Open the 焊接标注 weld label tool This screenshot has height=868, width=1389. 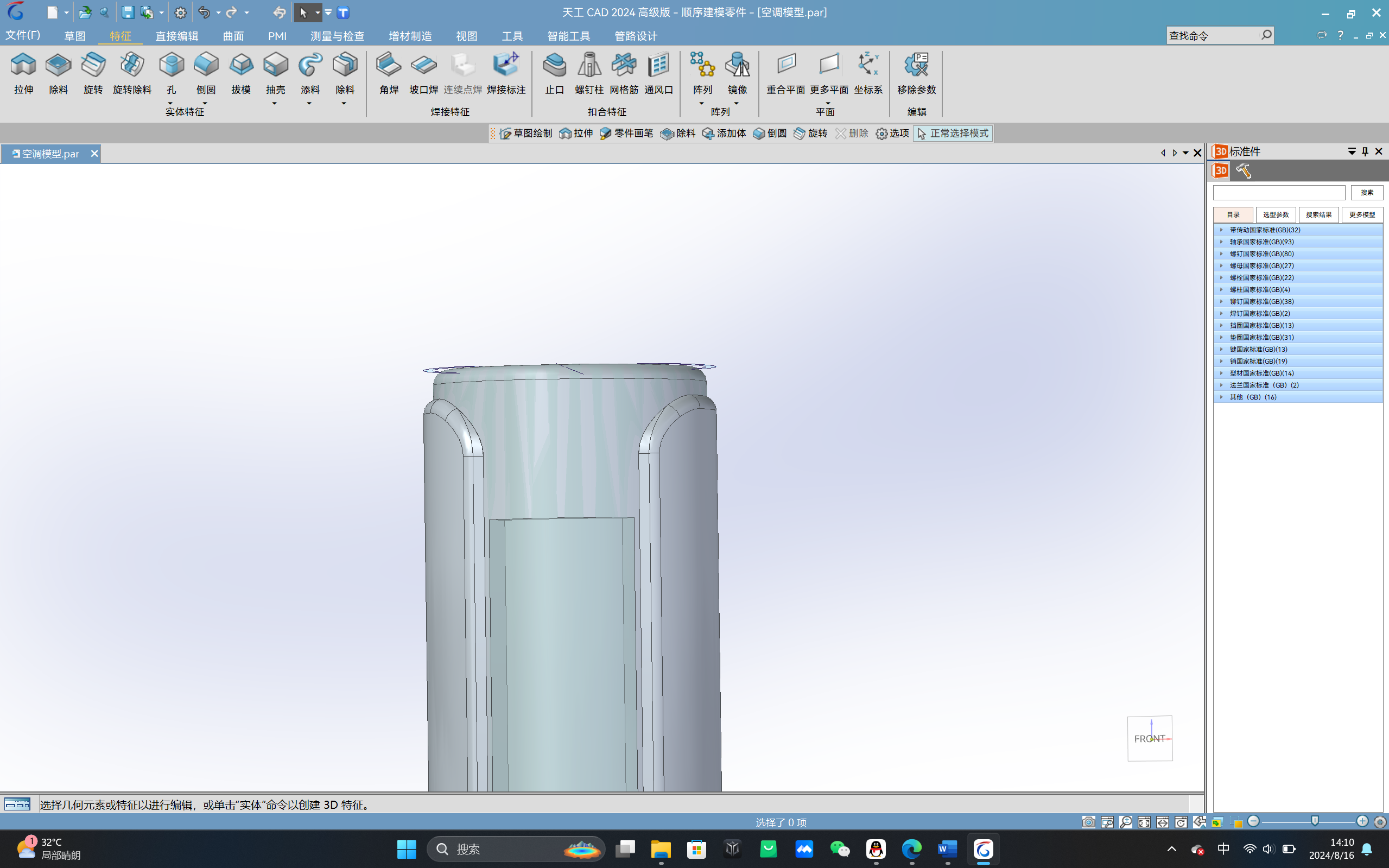point(506,73)
